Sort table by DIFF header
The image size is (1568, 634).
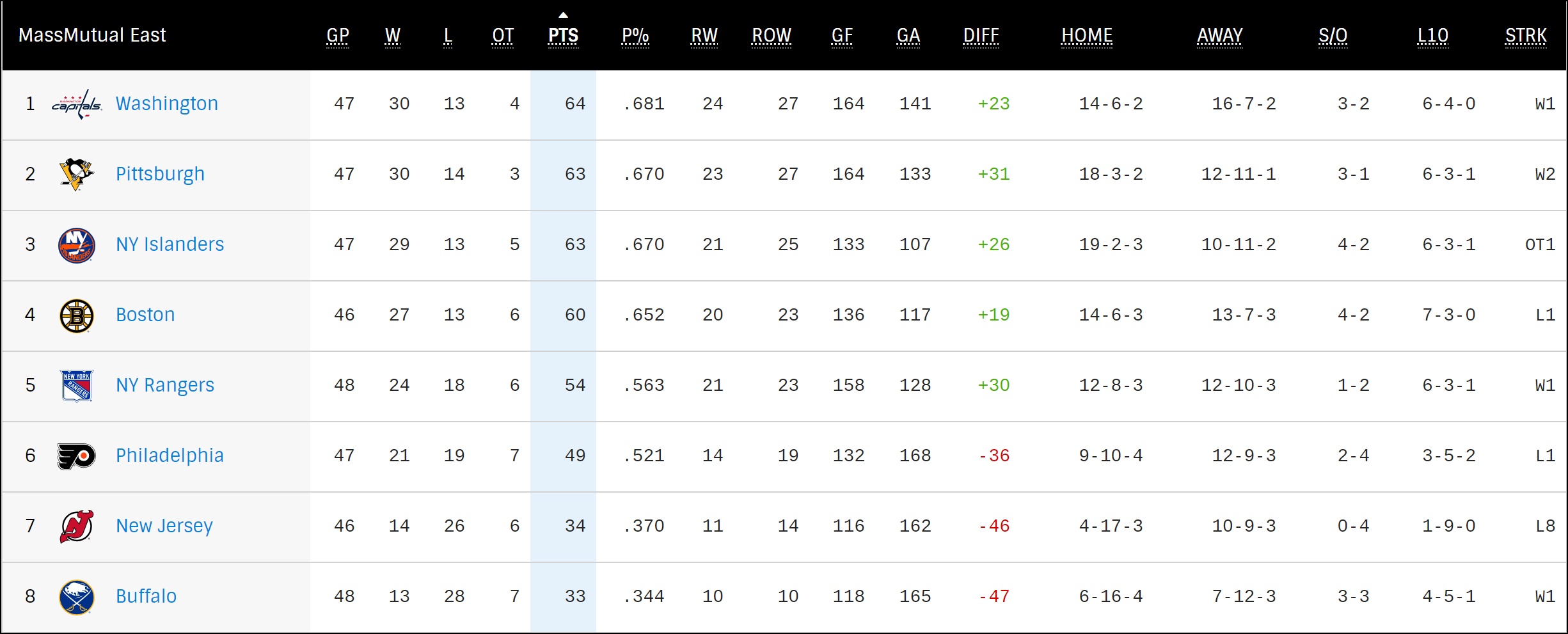981,36
